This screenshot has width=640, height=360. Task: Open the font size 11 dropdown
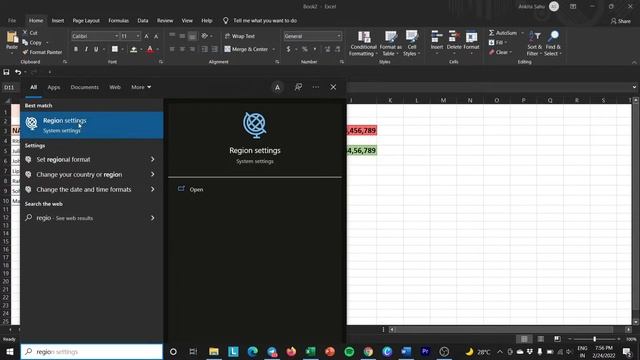point(138,36)
